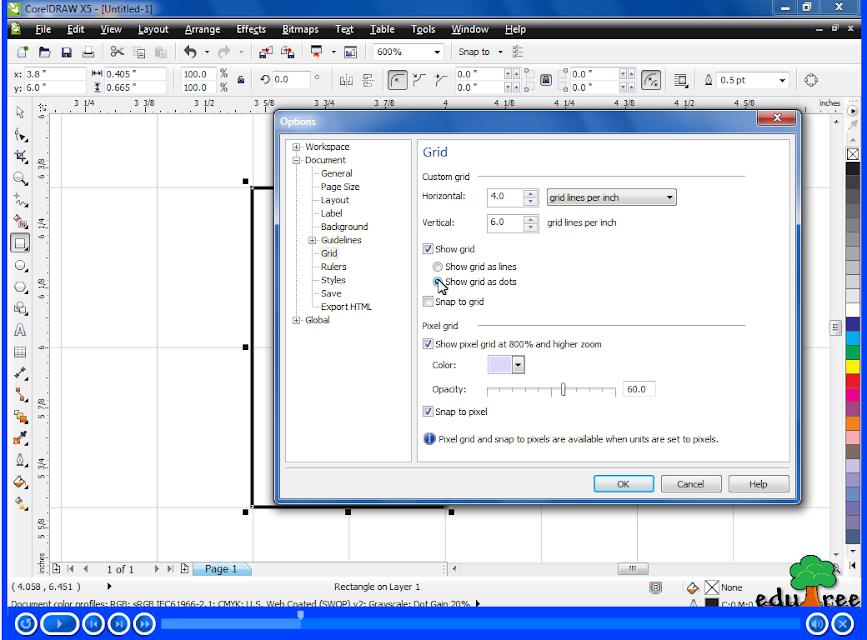
Task: Click the Horizontal grid value field
Action: click(505, 196)
